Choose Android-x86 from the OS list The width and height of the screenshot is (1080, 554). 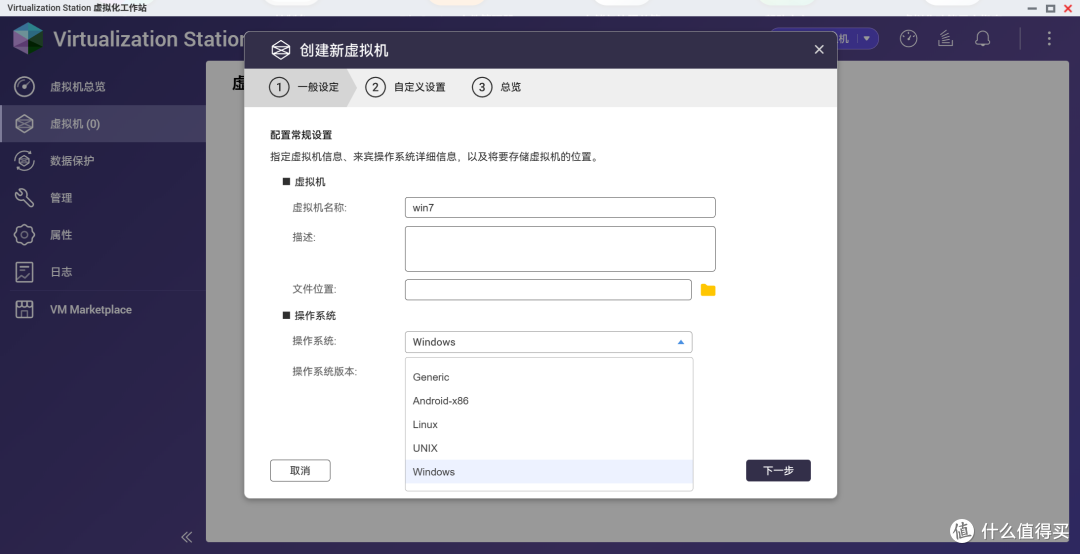coord(549,401)
